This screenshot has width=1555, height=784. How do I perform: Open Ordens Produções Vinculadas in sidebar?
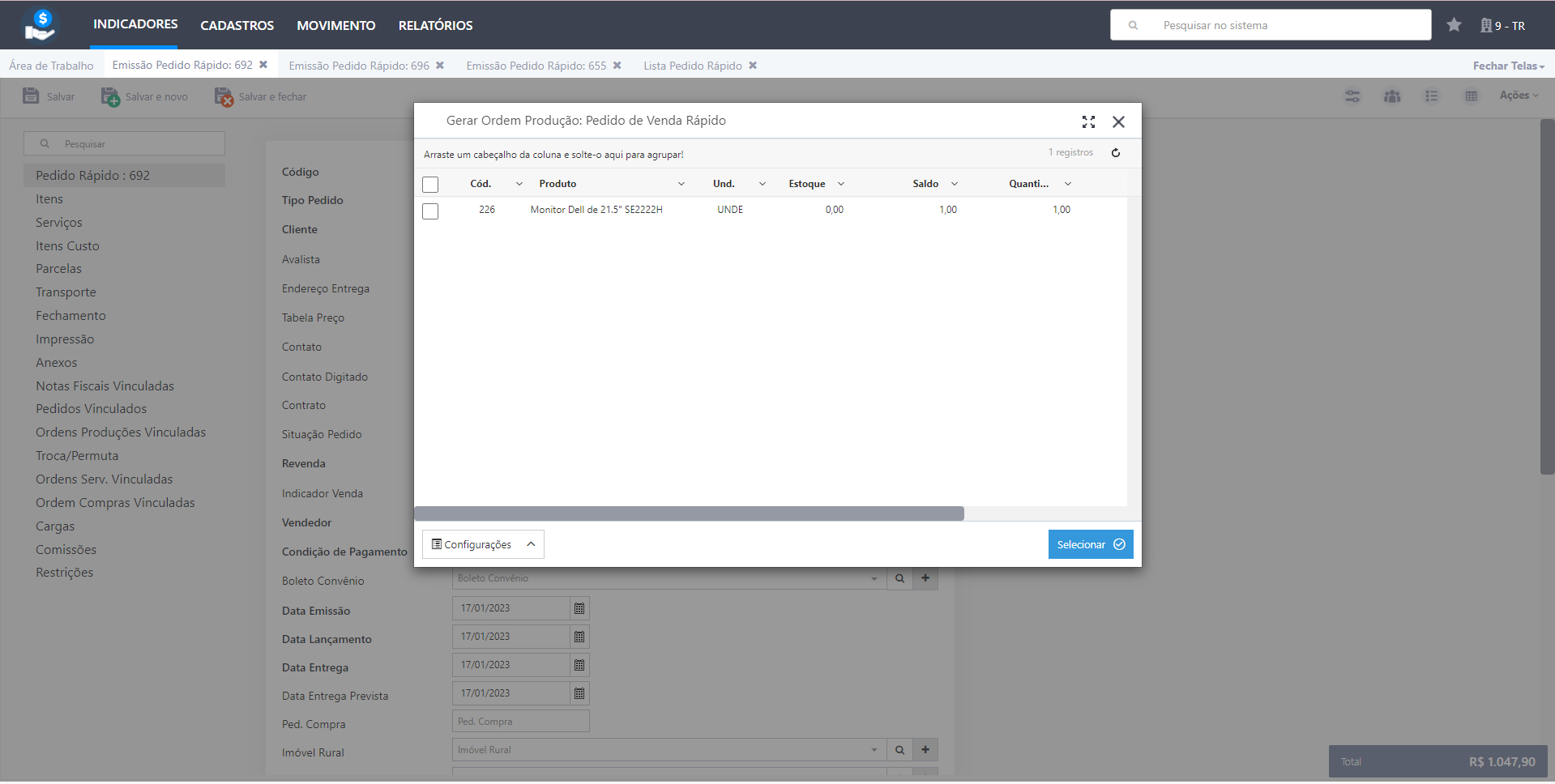pos(121,432)
